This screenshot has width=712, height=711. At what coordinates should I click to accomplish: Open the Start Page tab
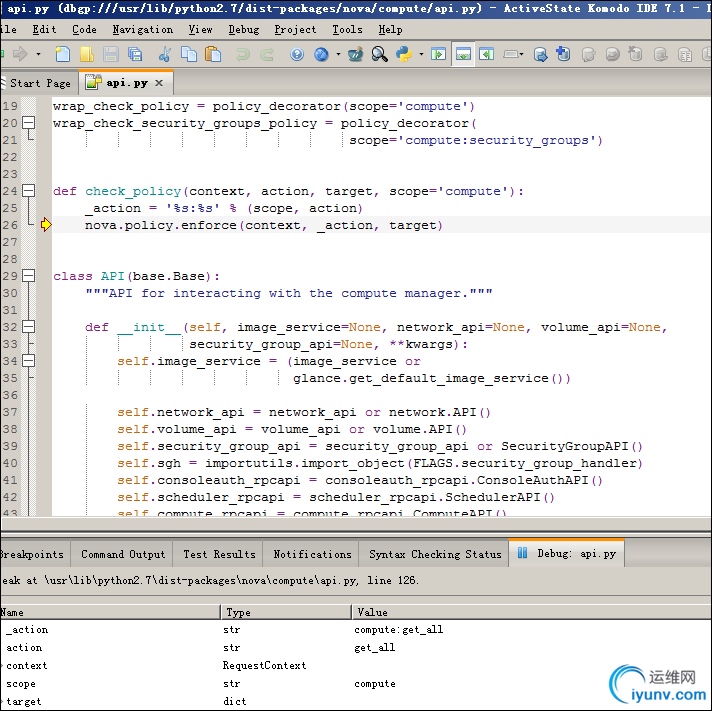click(39, 83)
